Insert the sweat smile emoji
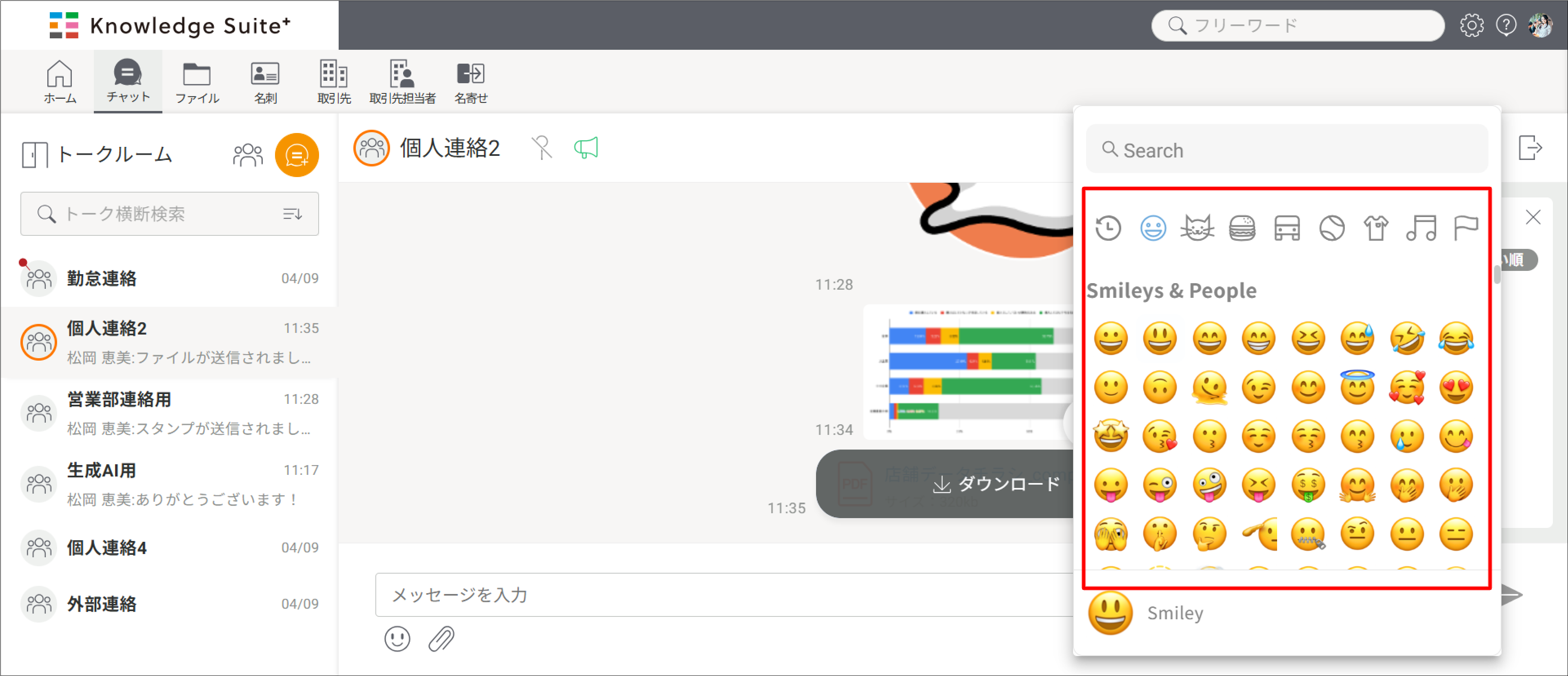1568x676 pixels. pos(1357,338)
